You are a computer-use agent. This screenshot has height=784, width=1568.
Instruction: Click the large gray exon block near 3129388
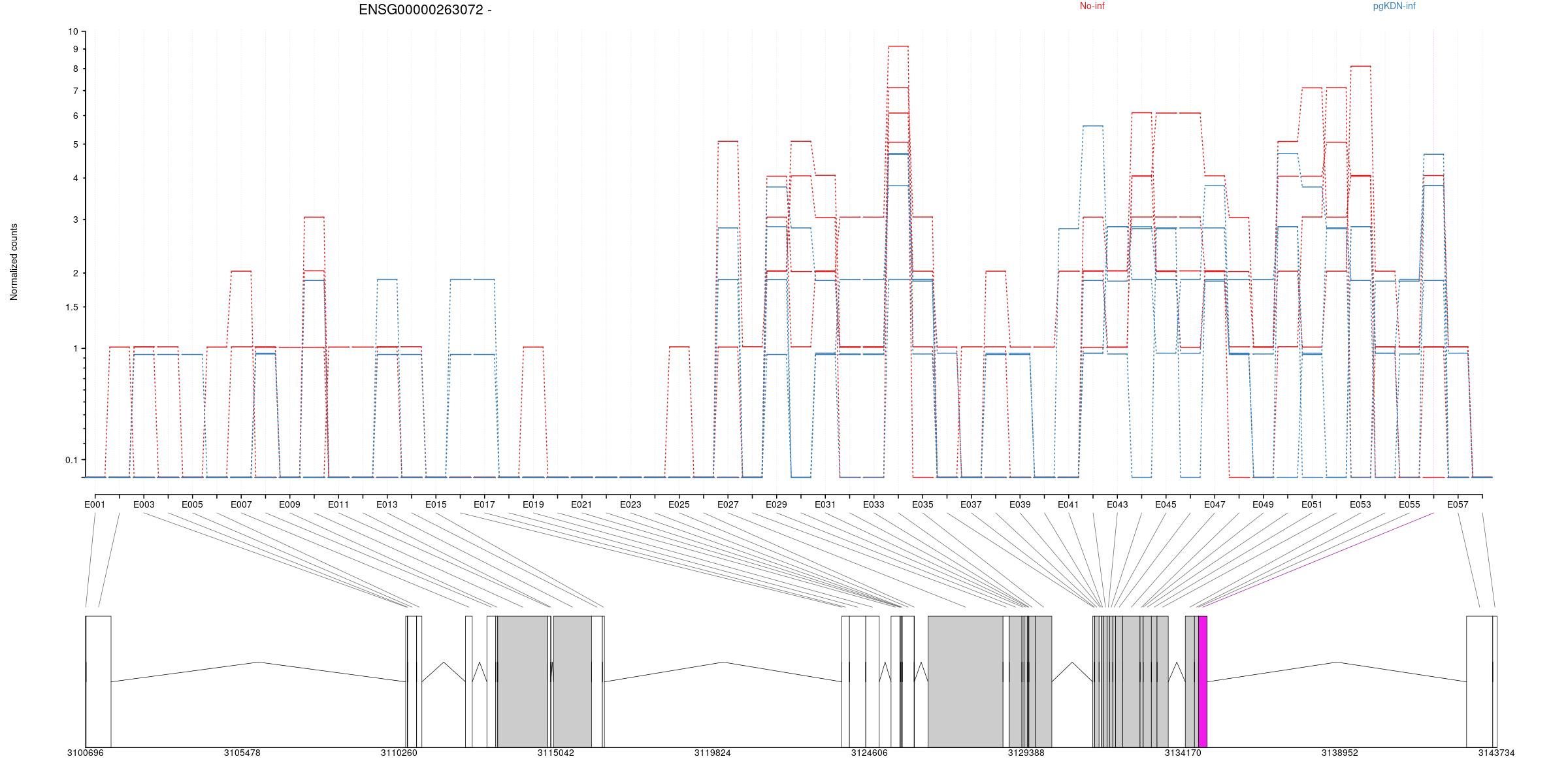pos(965,681)
